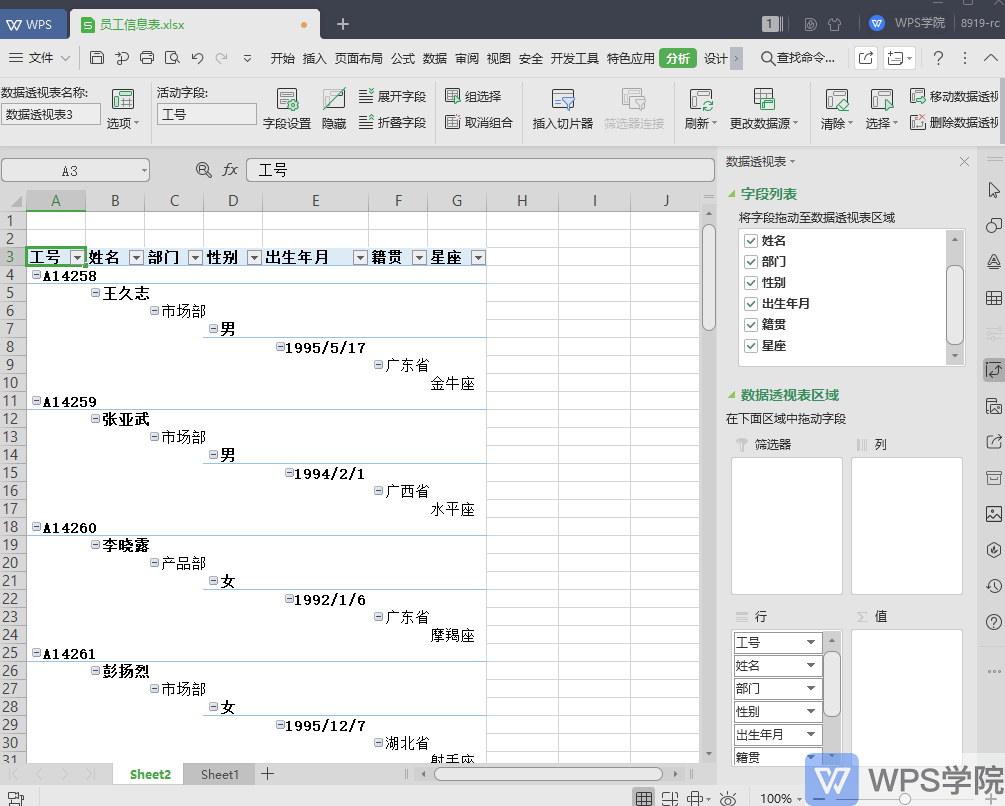This screenshot has width=1005, height=806.
Task: Open the 星座 column filter dropdown
Action: pos(478,258)
